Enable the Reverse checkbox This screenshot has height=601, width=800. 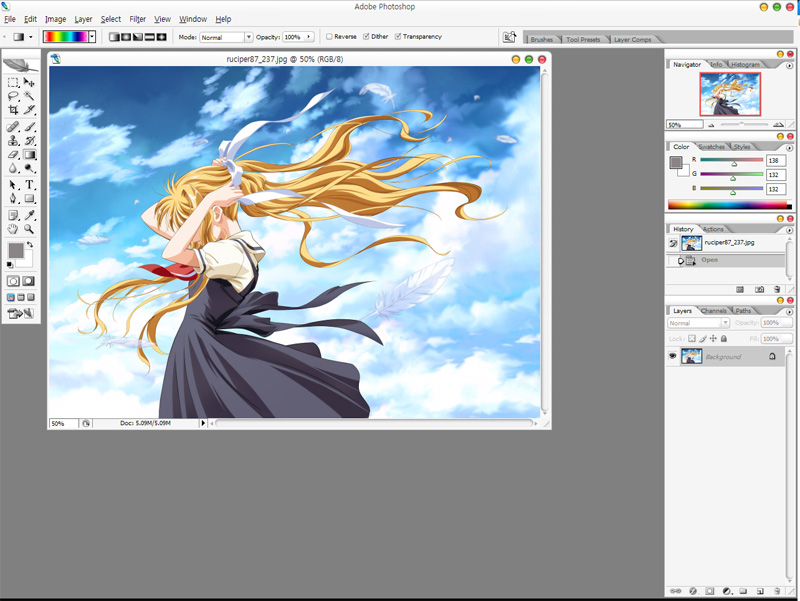pos(329,36)
